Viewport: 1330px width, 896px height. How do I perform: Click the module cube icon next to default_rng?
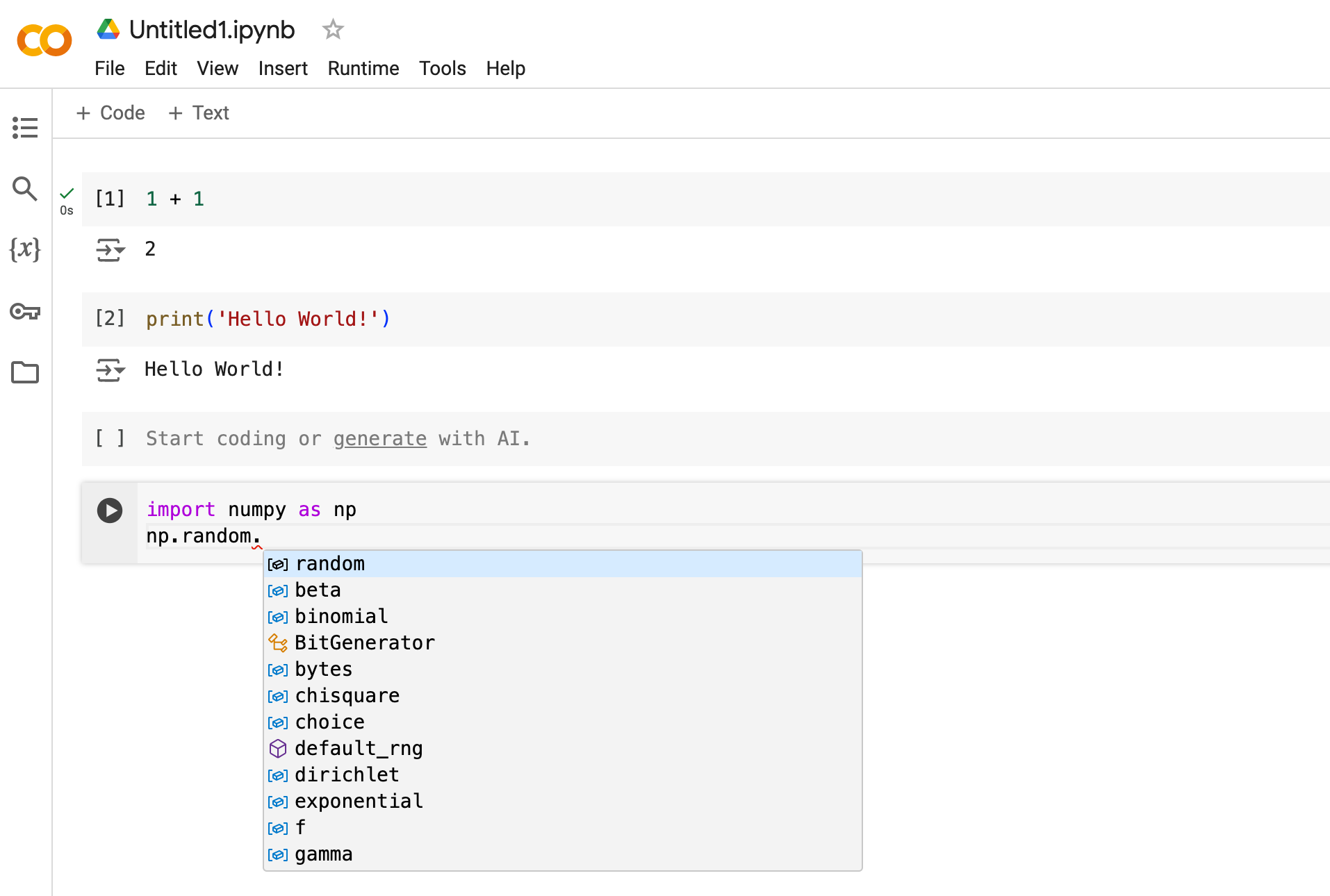point(278,749)
